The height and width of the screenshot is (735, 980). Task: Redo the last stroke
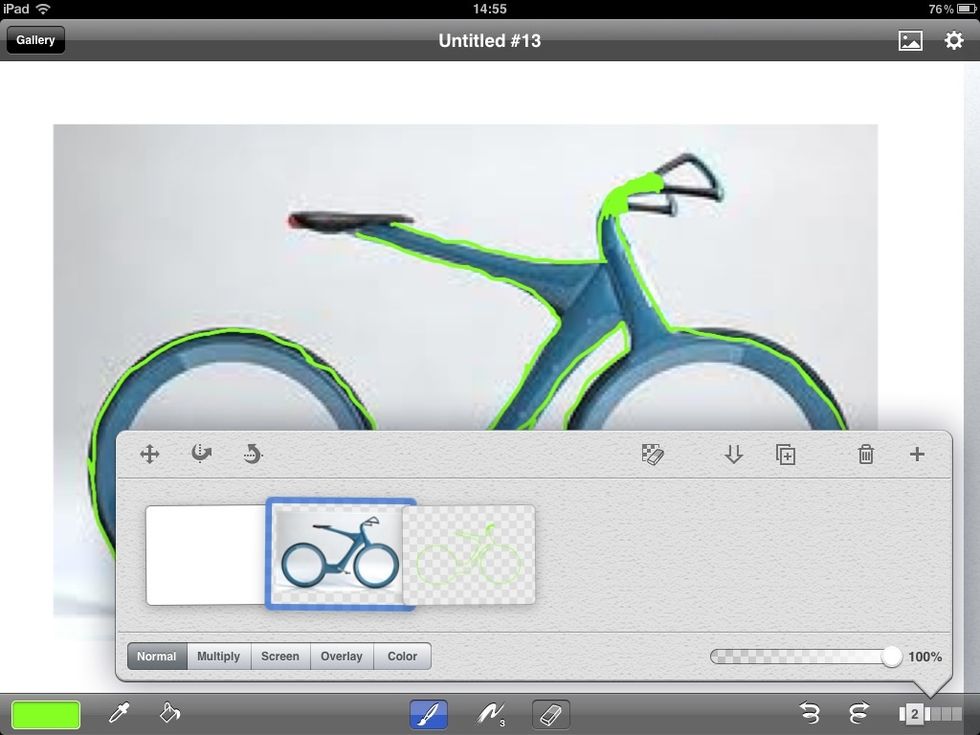point(857,713)
